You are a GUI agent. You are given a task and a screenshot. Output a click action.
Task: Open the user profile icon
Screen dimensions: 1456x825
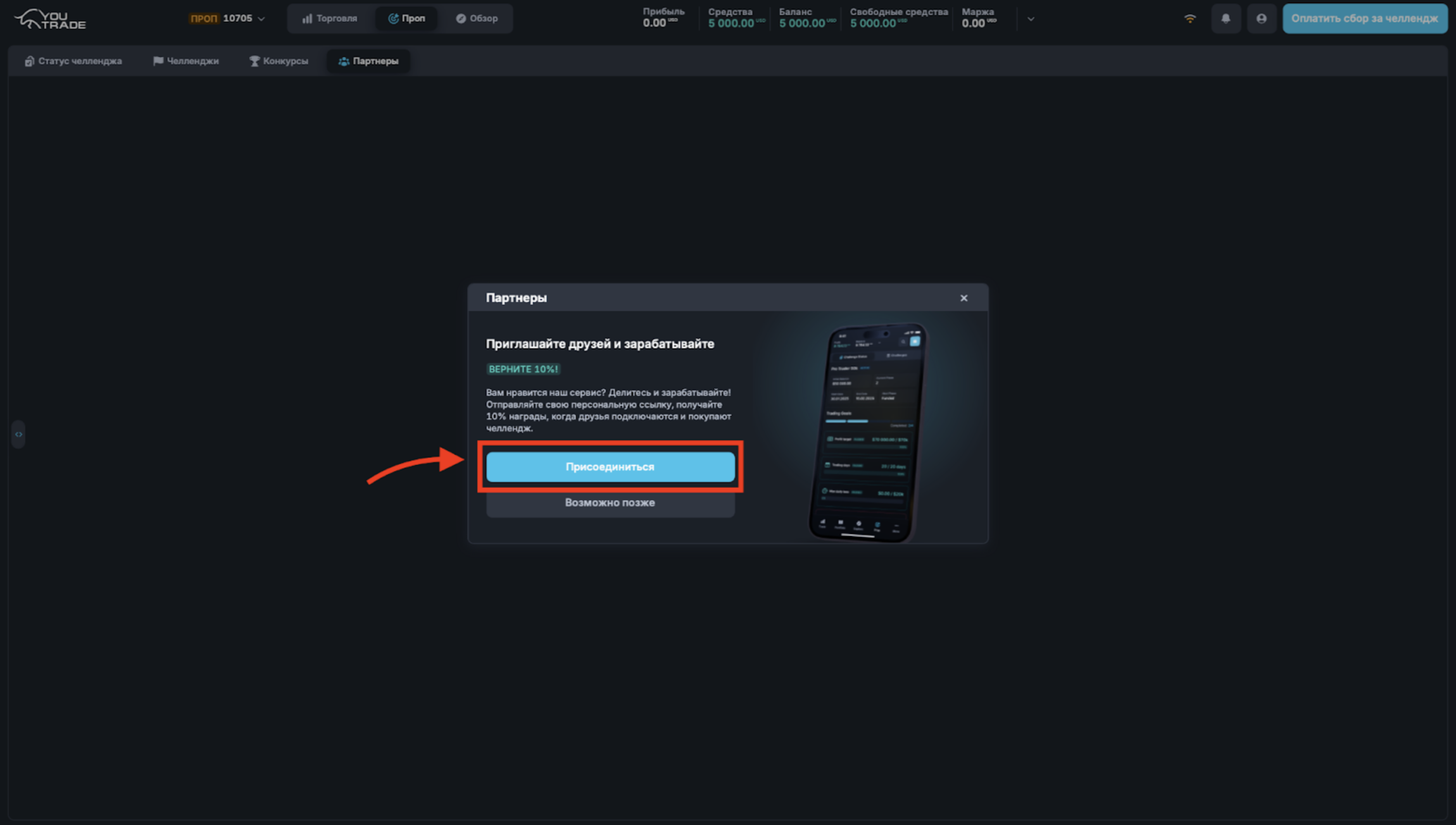click(x=1261, y=18)
